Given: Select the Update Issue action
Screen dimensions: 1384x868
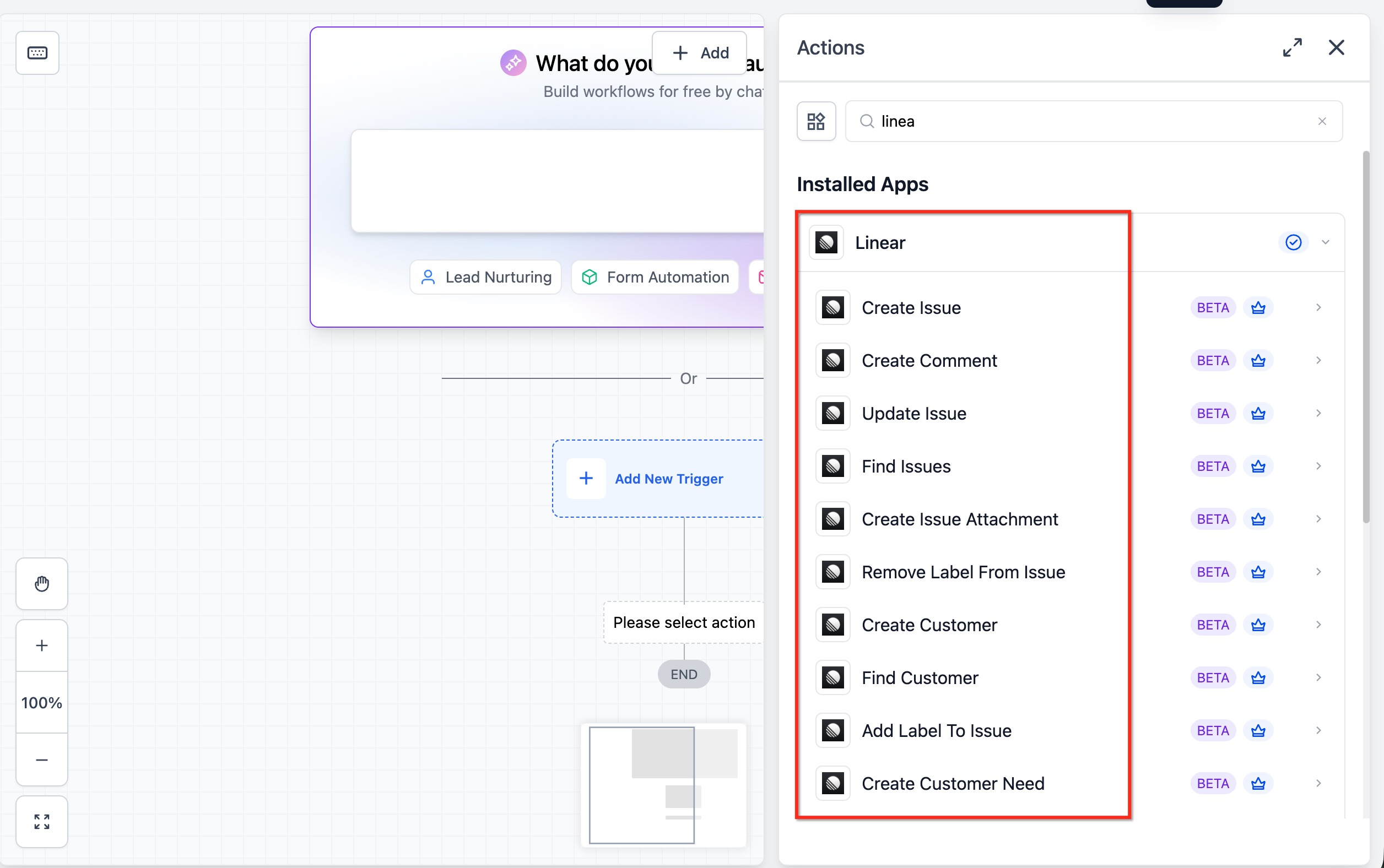Looking at the screenshot, I should click(x=1071, y=413).
